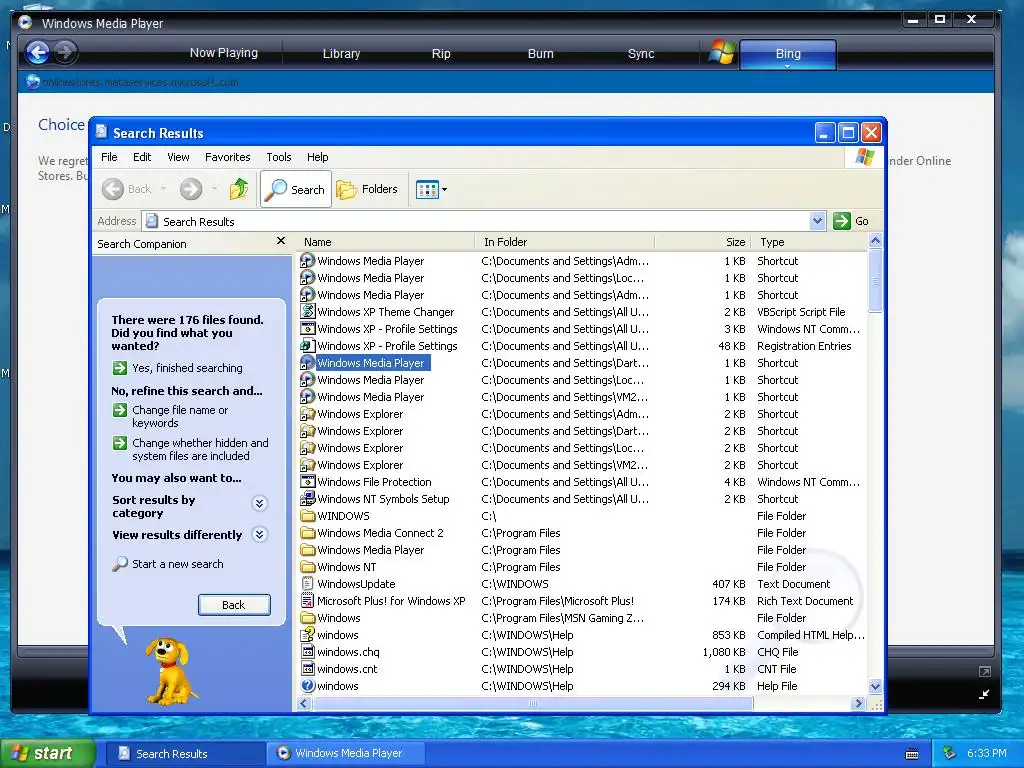Click the Windows logo in Media Player
Viewport: 1024px width, 768px height.
(722, 53)
